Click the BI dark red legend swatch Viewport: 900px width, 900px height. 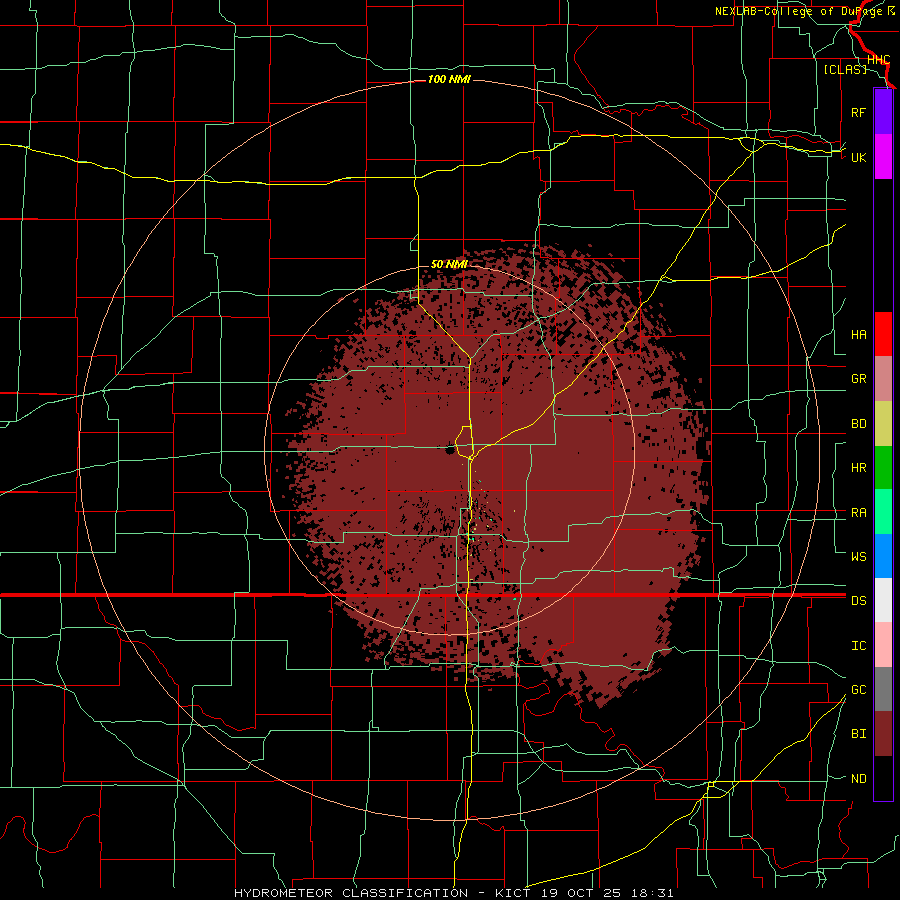pos(883,734)
